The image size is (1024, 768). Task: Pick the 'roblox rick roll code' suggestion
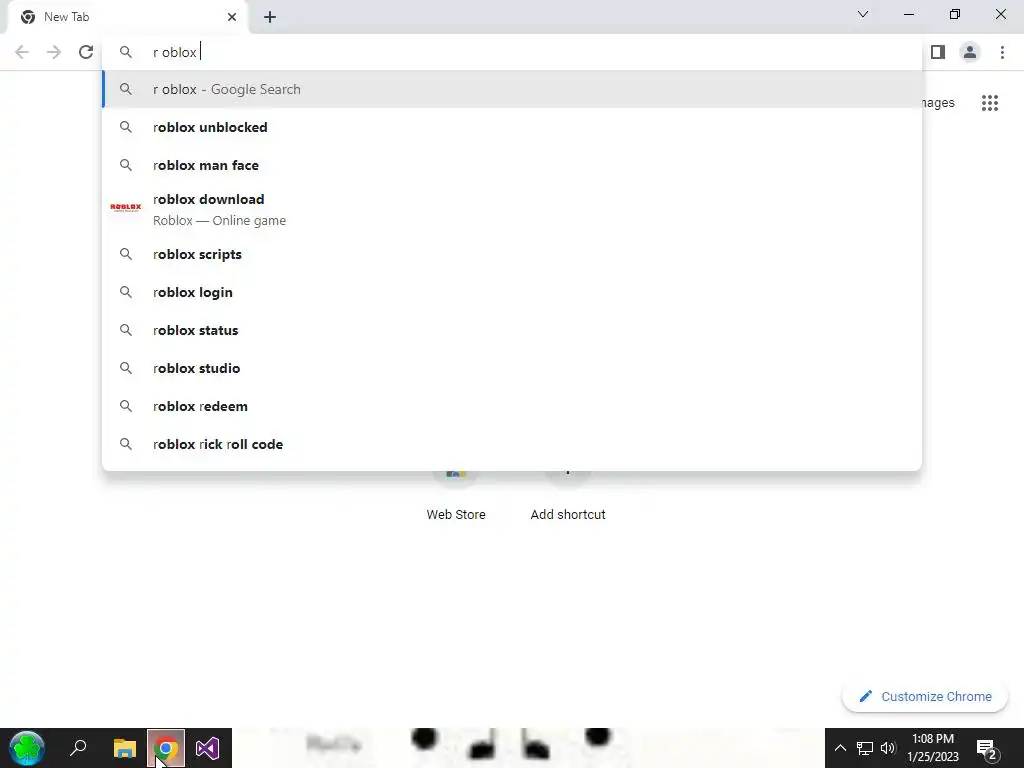pos(512,444)
